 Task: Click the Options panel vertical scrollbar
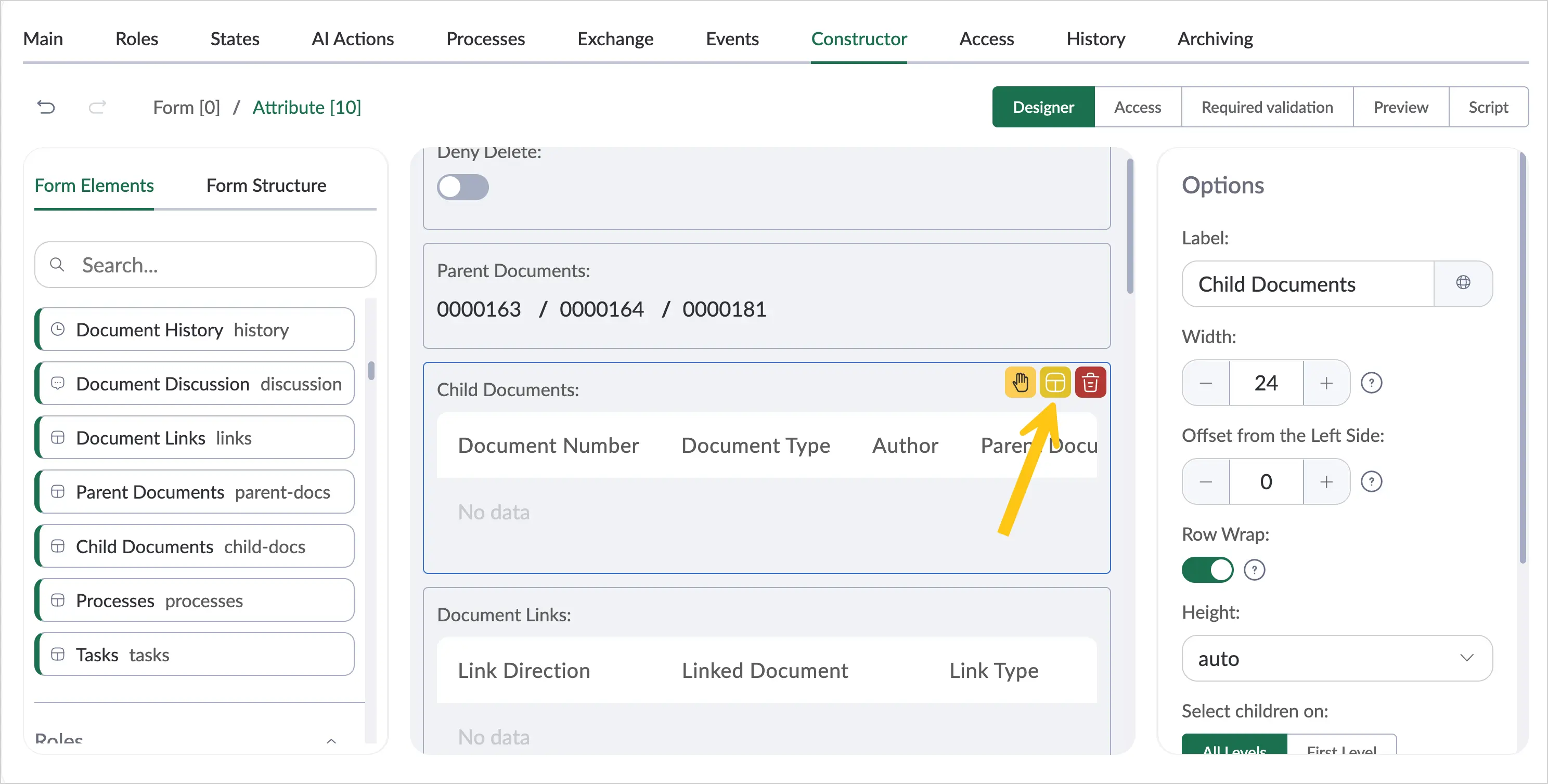(x=1521, y=358)
